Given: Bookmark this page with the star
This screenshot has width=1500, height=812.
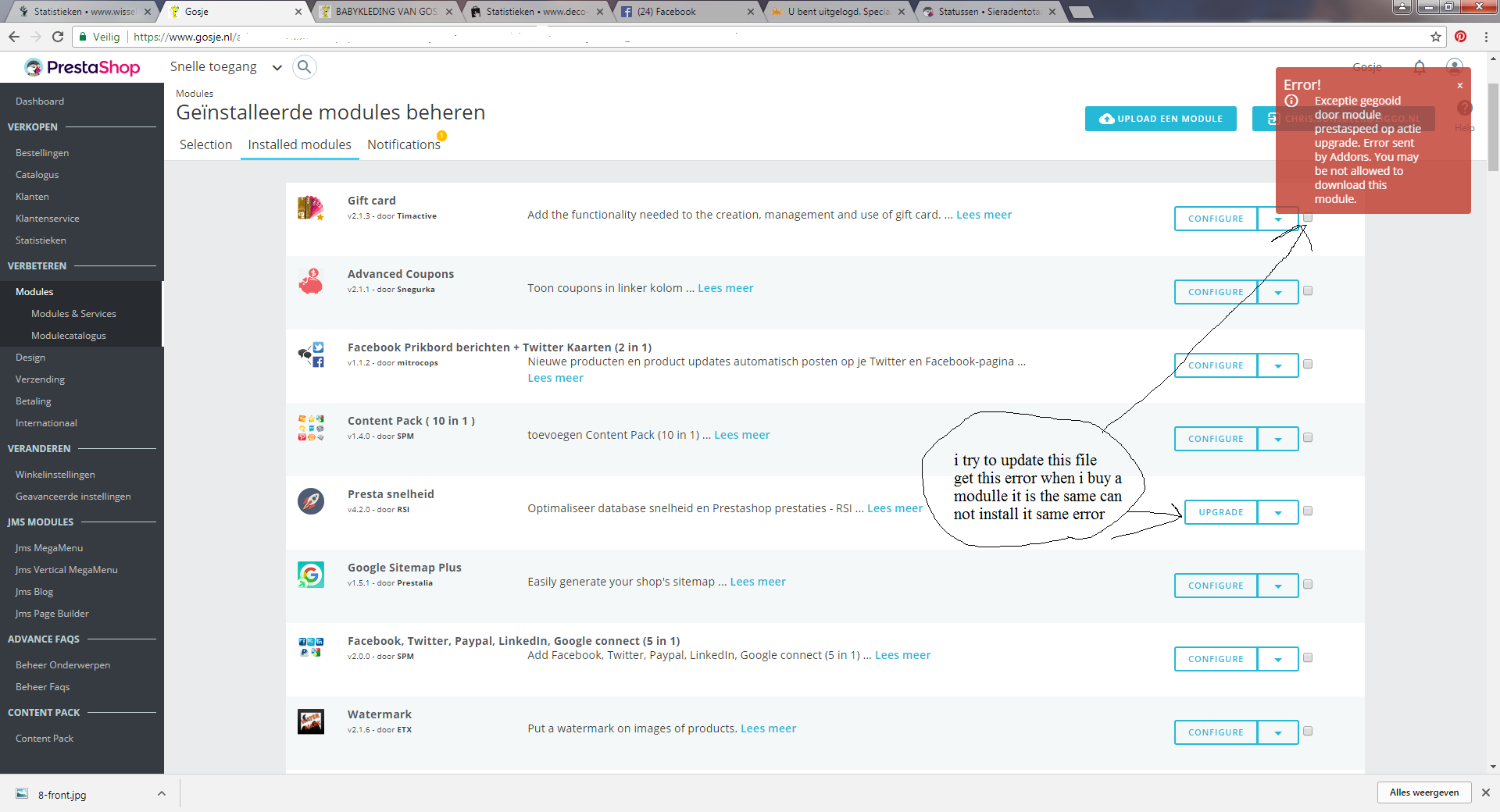Looking at the screenshot, I should tap(1436, 37).
